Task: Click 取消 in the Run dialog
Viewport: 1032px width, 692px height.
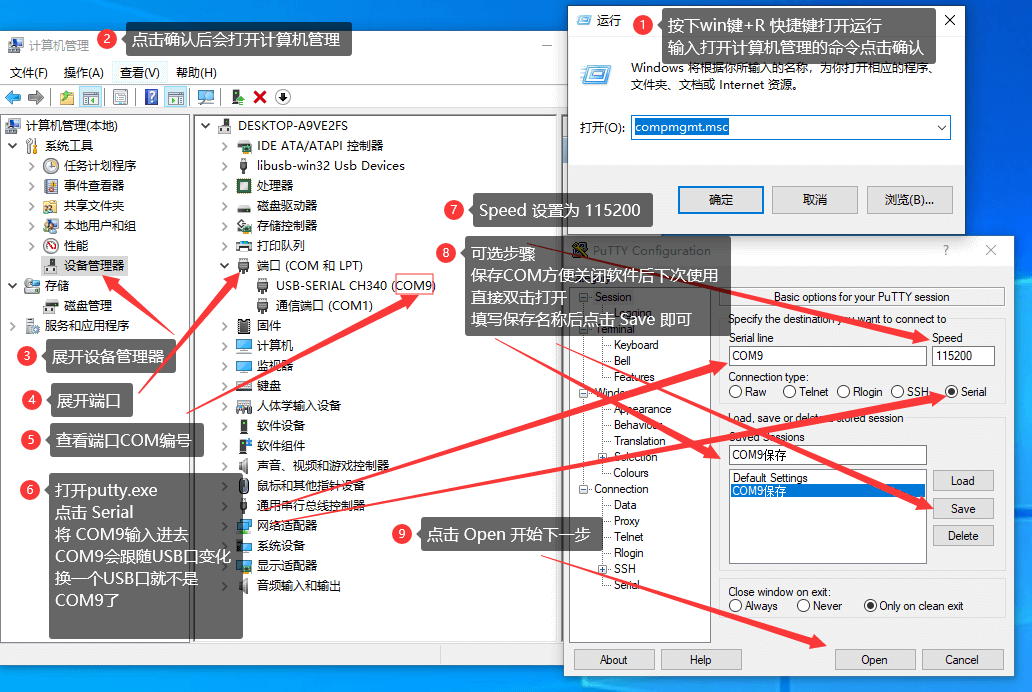Action: tap(815, 200)
